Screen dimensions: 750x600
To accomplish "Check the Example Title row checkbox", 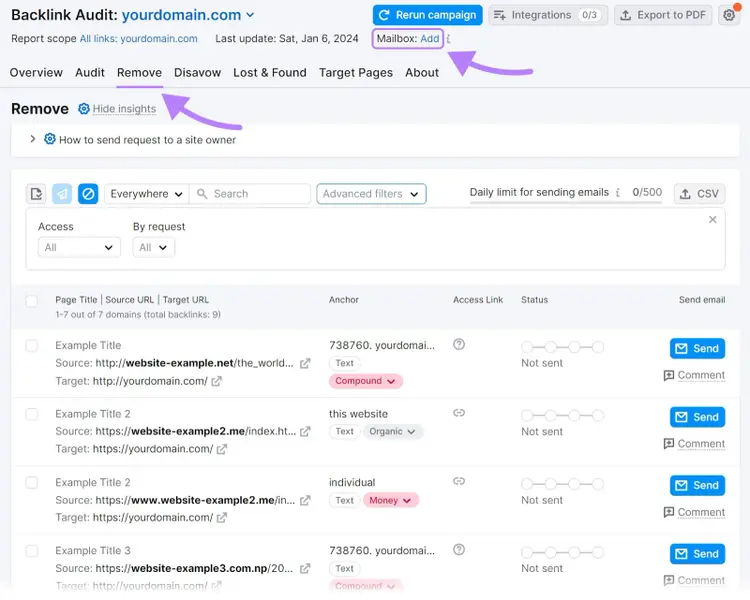I will click(x=32, y=345).
